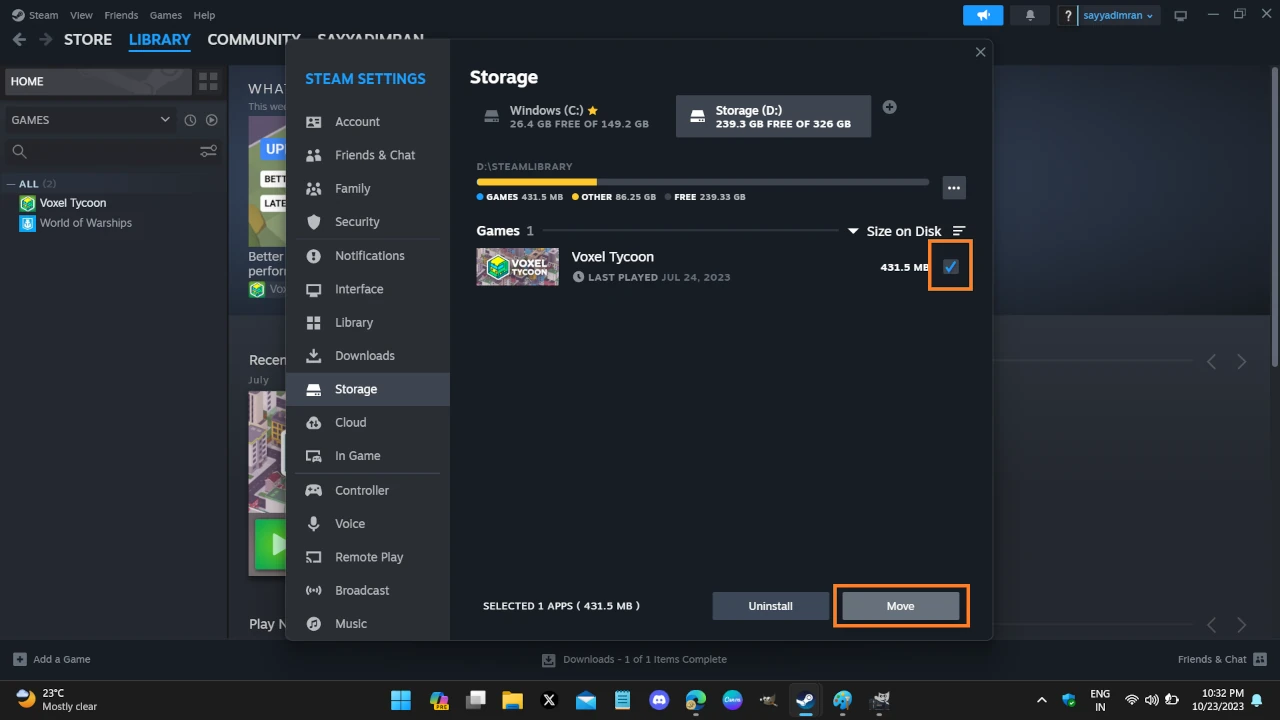Click the Windows Start button

click(x=401, y=699)
